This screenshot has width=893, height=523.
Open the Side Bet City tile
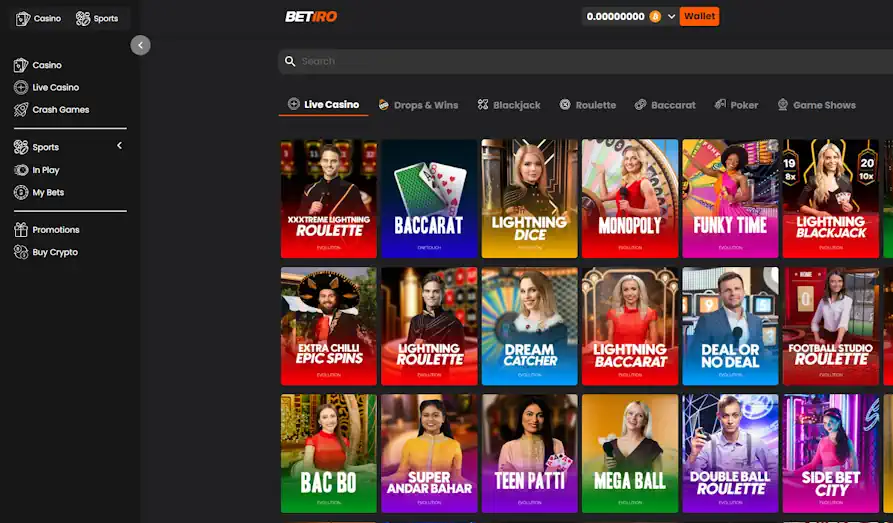click(x=831, y=453)
